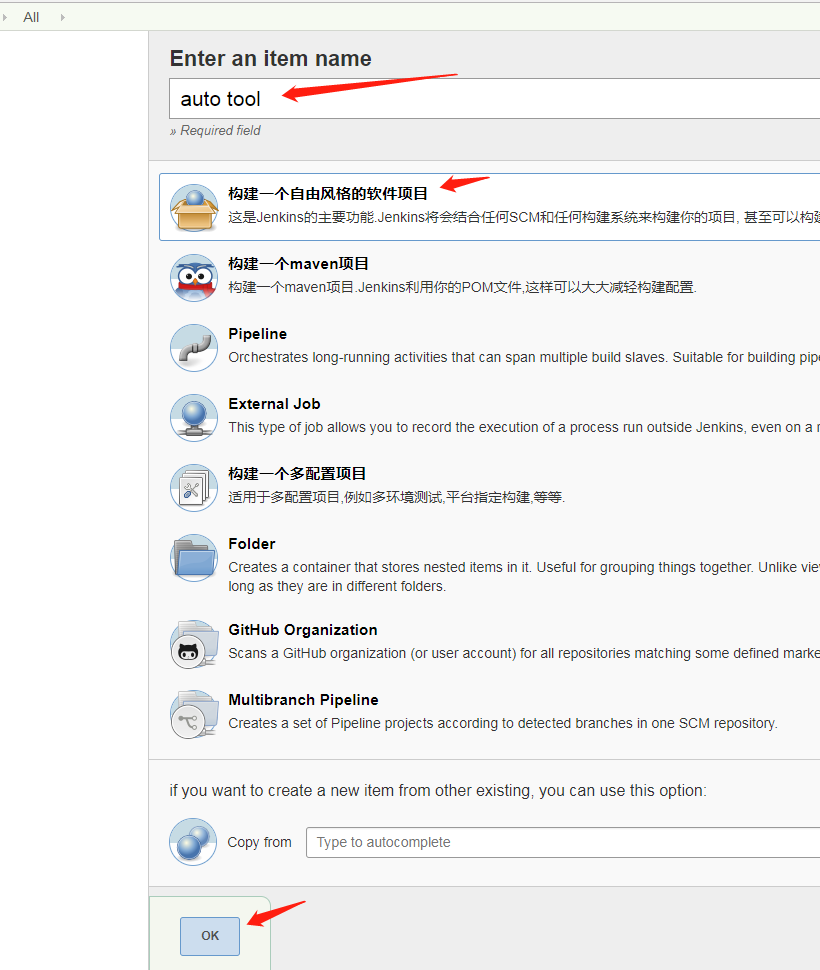Select the GitHub Organization octocat icon

pyautogui.click(x=194, y=645)
